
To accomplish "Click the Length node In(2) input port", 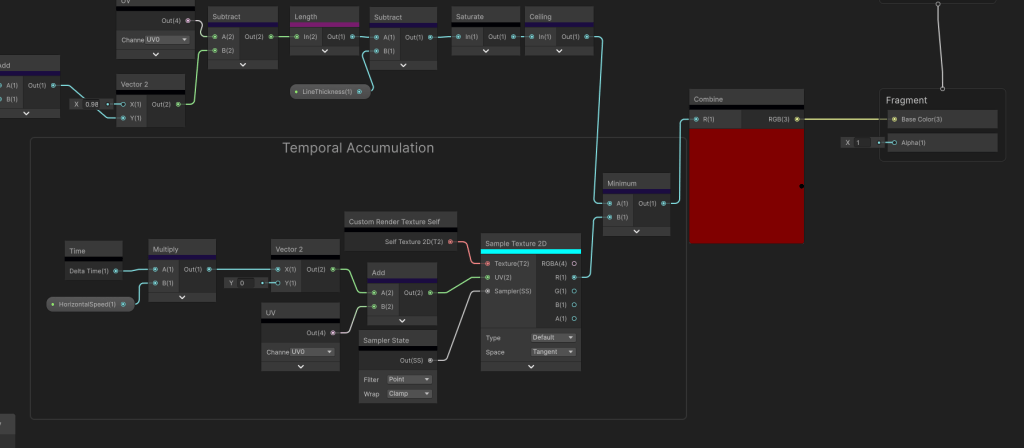I will point(296,37).
